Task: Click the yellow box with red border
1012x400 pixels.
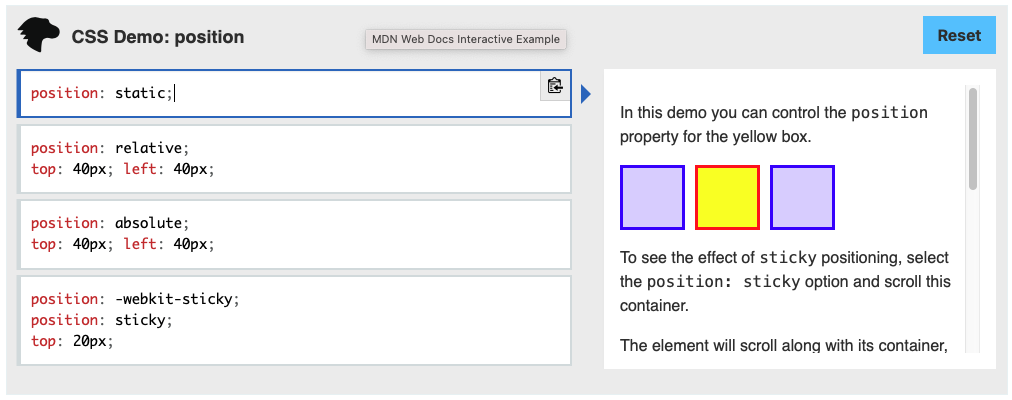Action: pyautogui.click(x=727, y=197)
